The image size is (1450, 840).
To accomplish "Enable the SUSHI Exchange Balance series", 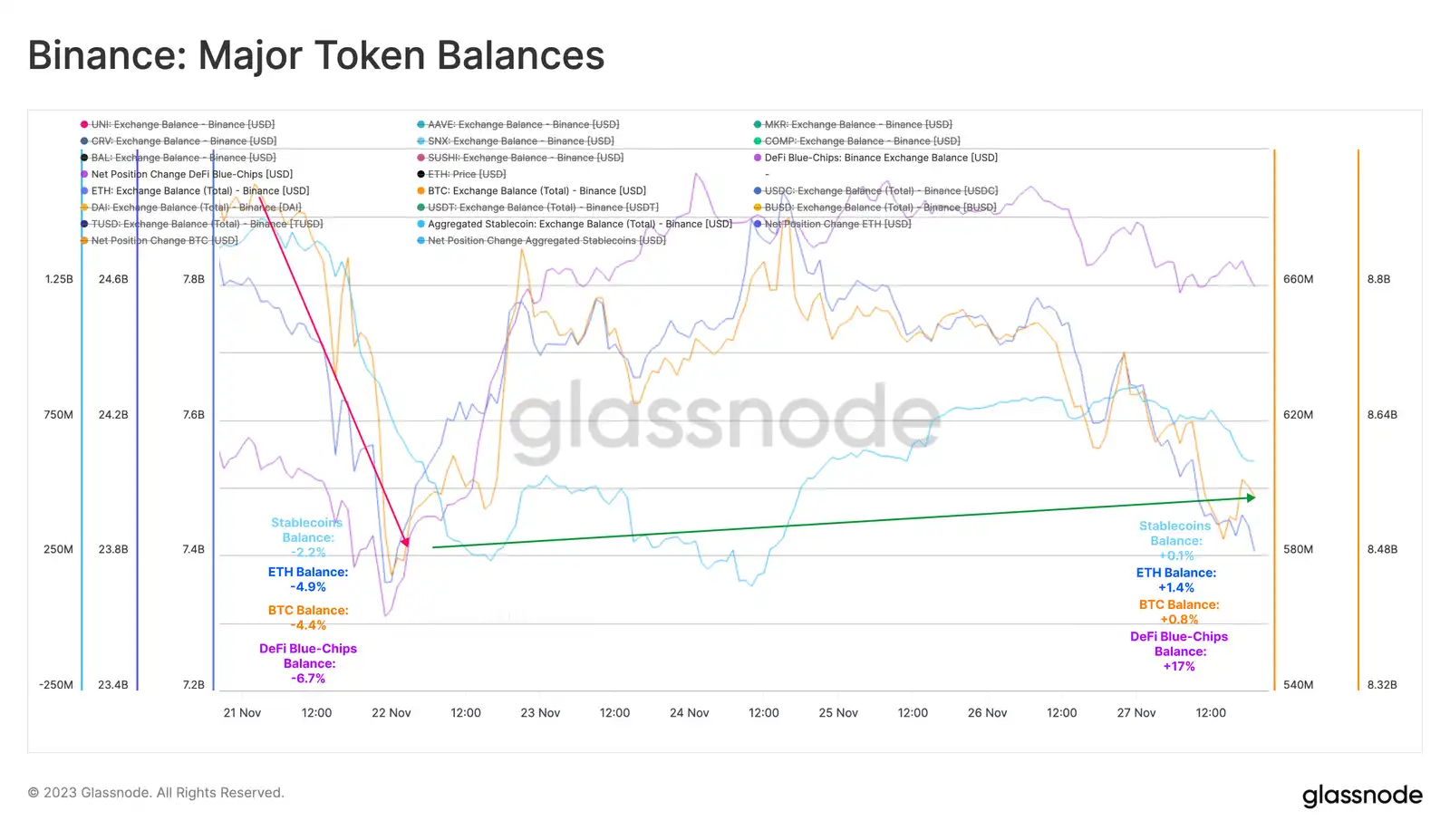I will point(525,158).
